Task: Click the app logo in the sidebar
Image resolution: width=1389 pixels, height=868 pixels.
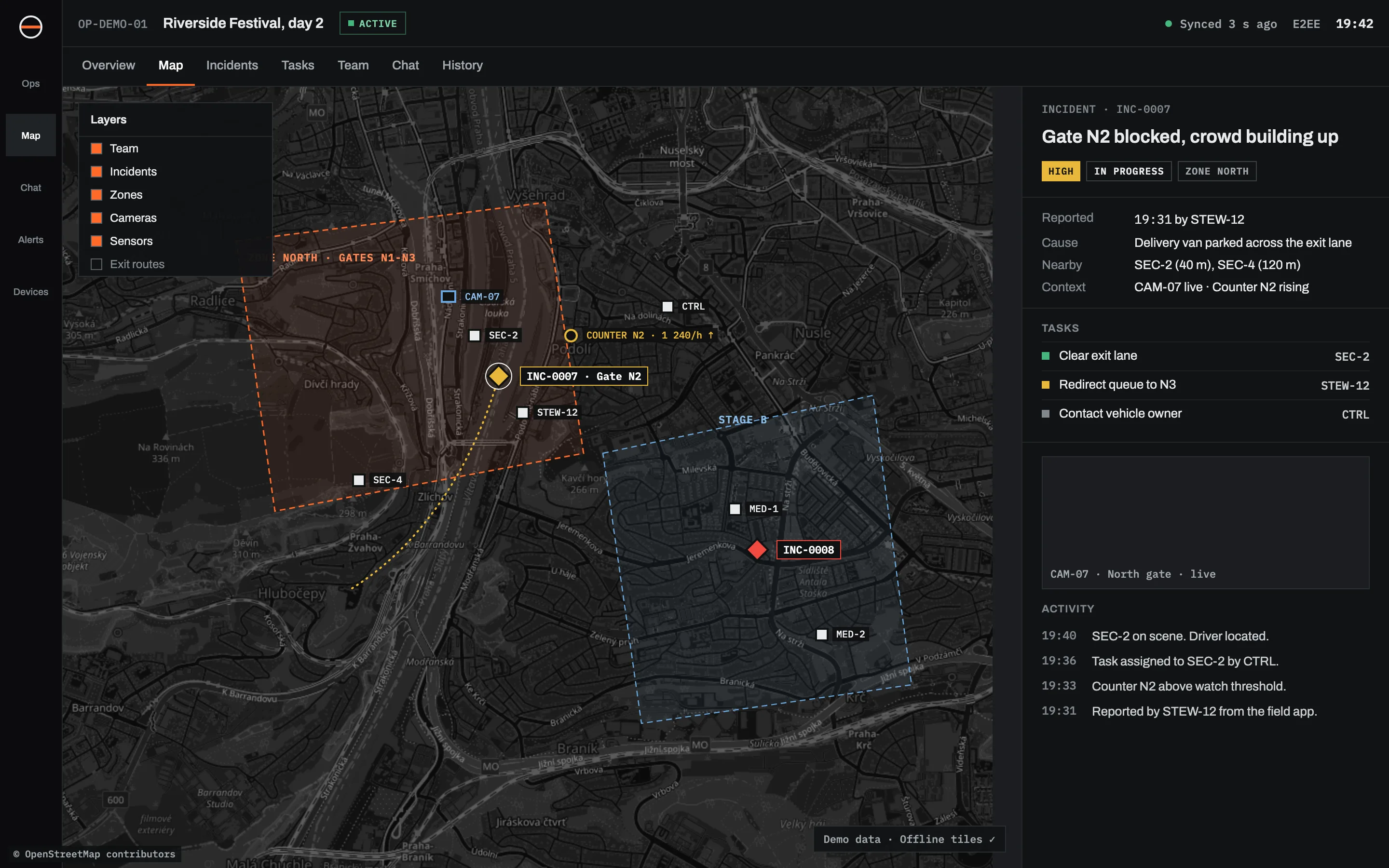Action: point(30,27)
